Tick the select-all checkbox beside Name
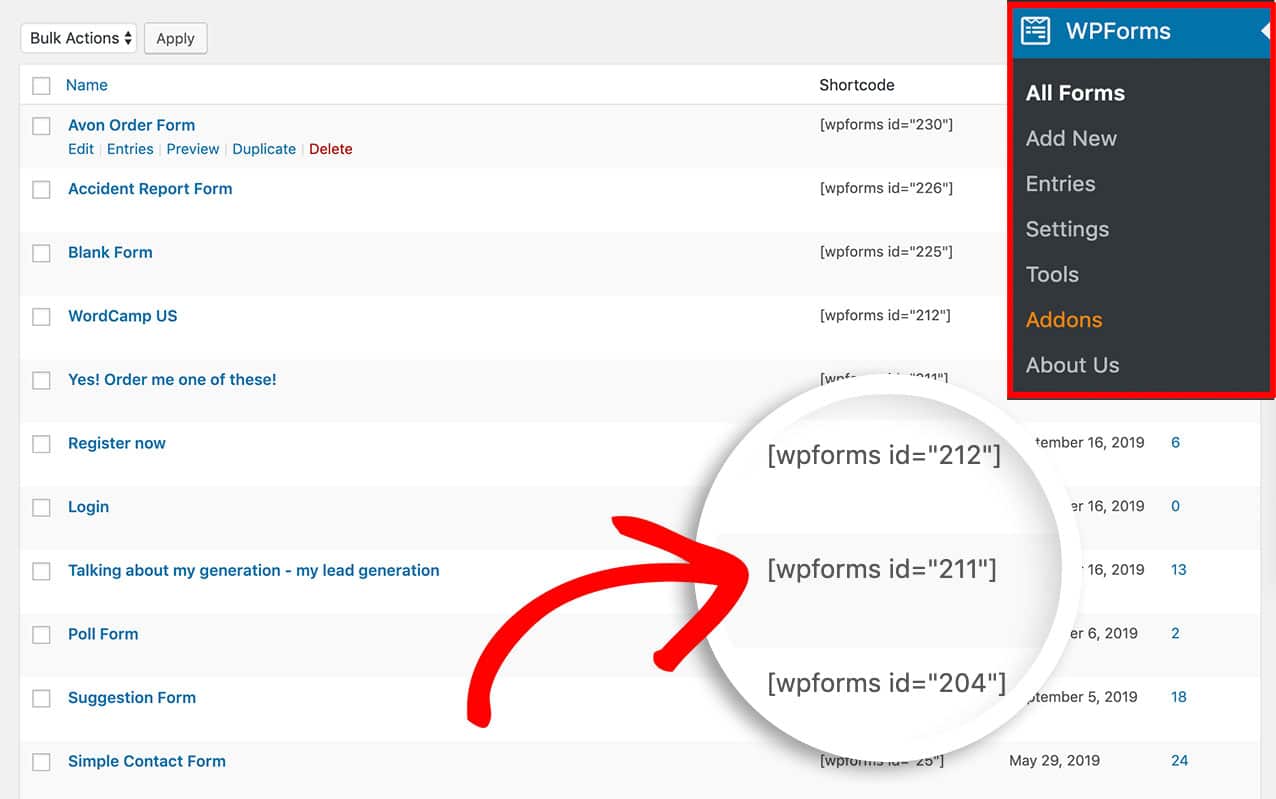The width and height of the screenshot is (1276, 799). [x=41, y=86]
